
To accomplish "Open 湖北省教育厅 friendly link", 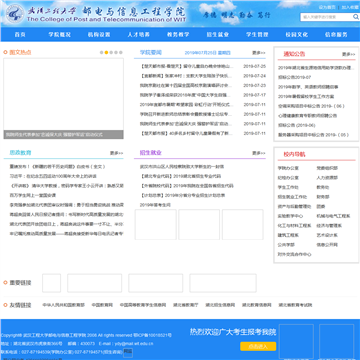I will pos(186,305).
